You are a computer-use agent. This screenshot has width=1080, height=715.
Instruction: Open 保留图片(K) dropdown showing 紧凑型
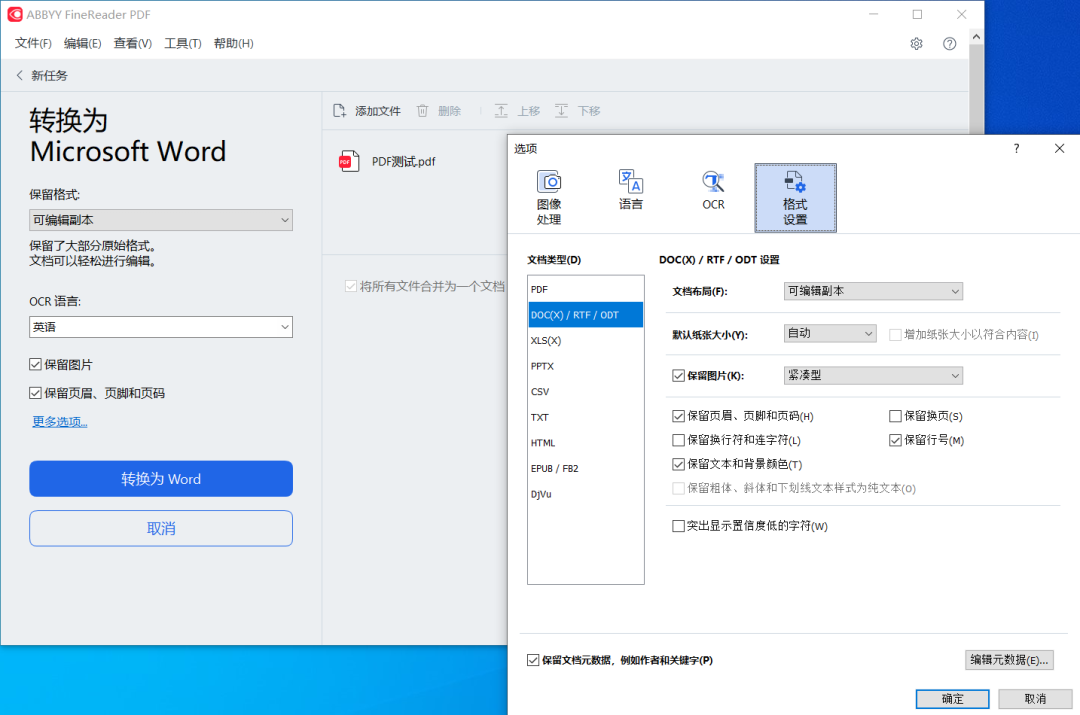[x=873, y=375]
